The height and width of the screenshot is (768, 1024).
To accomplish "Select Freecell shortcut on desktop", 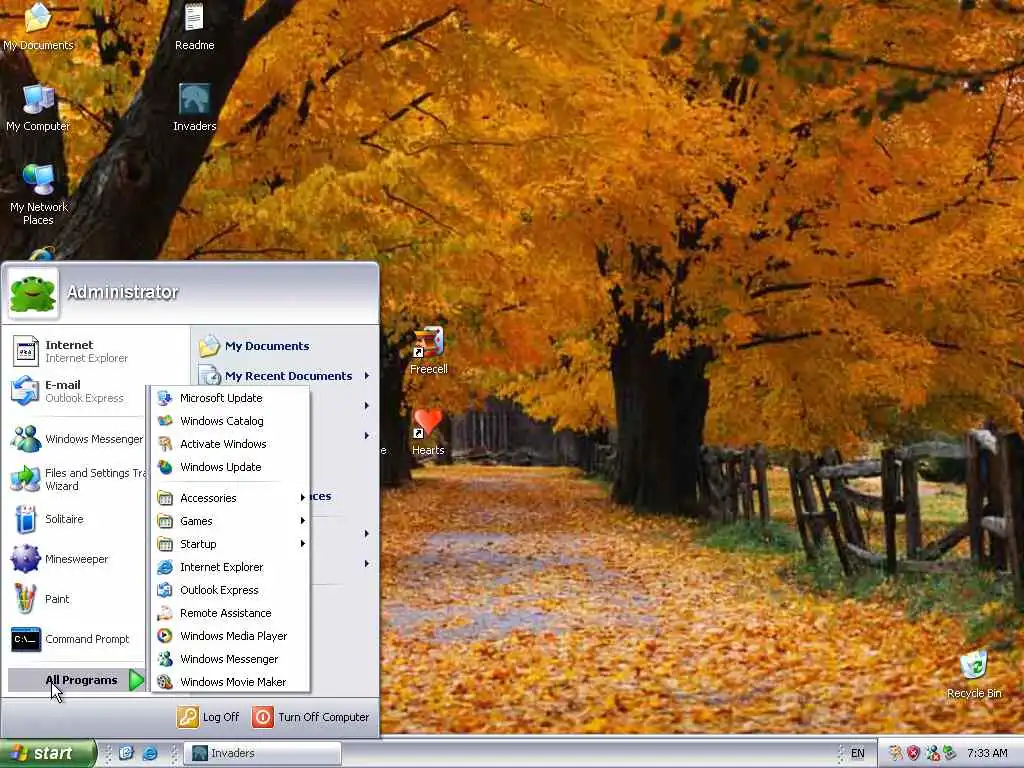I will point(428,351).
